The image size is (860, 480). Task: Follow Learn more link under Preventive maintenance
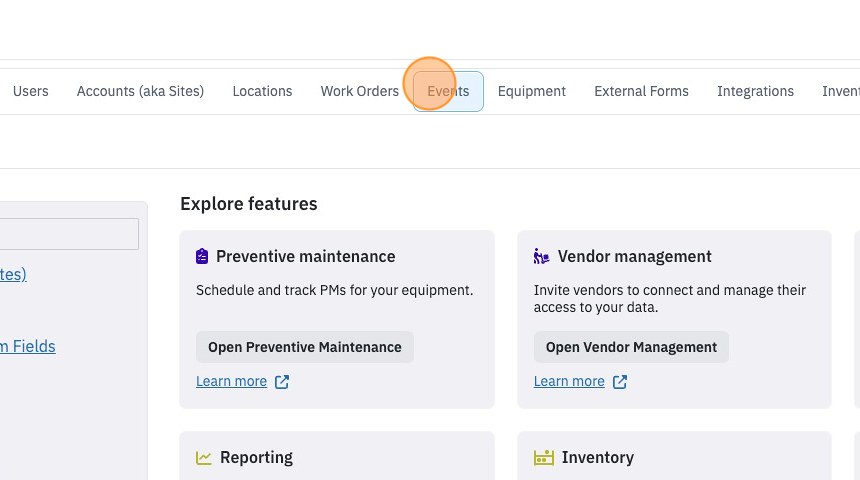coord(231,381)
